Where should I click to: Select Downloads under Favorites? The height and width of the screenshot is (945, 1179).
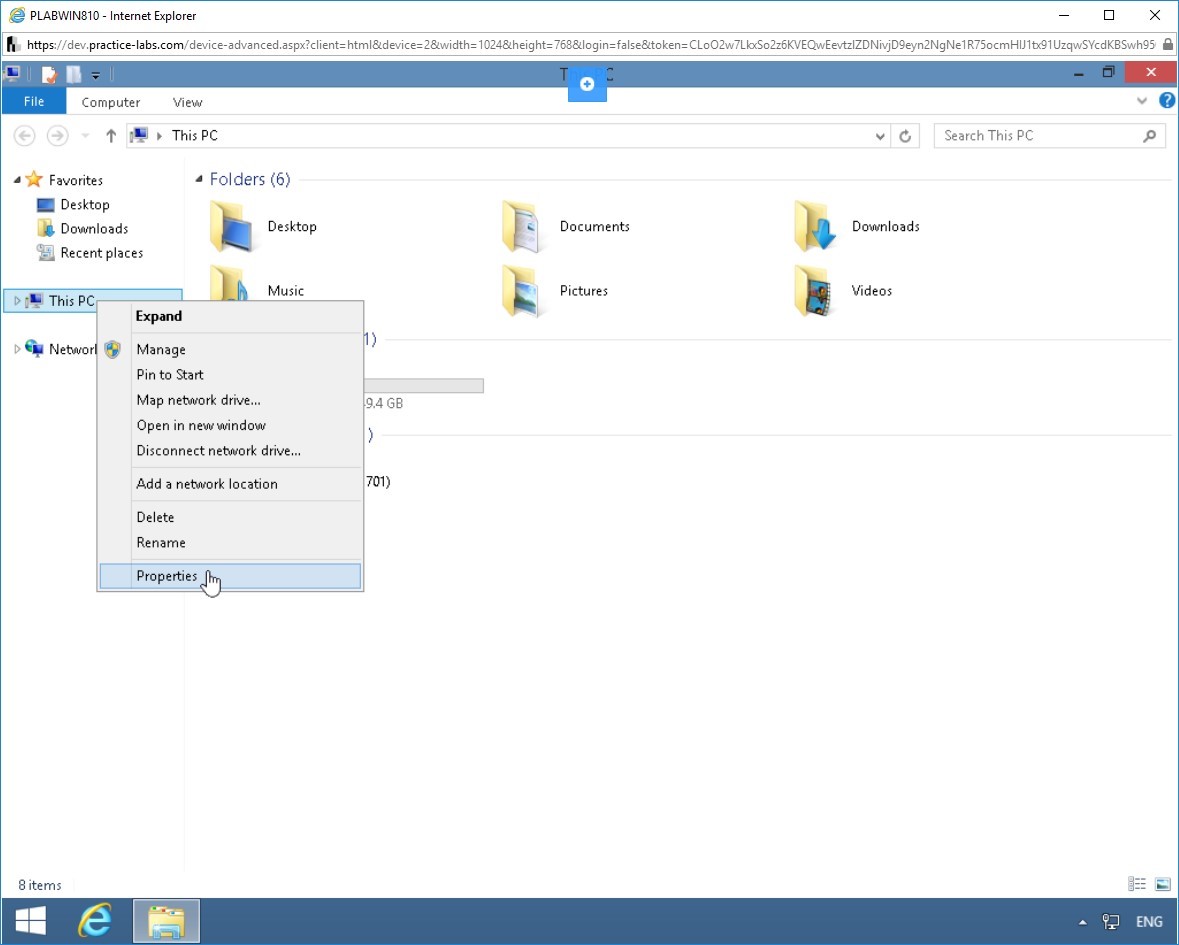click(x=94, y=229)
